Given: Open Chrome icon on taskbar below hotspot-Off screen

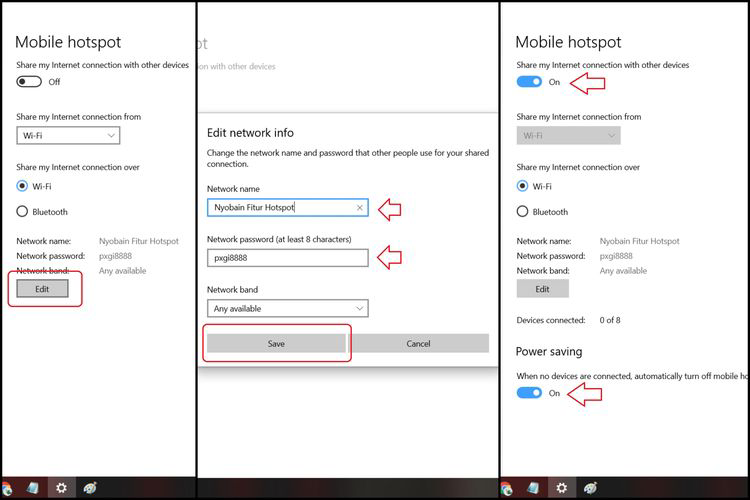Looking at the screenshot, I should coord(6,489).
